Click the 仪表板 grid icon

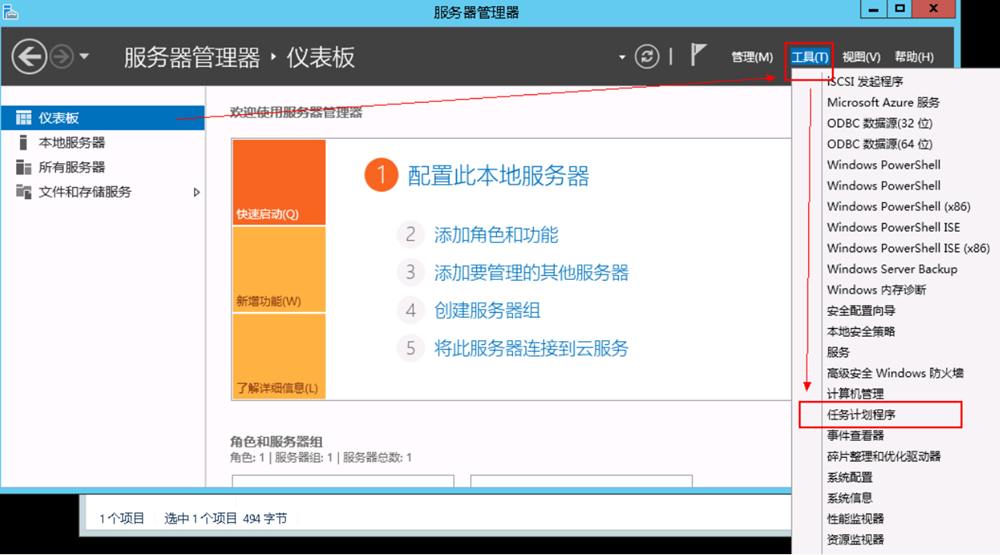tap(24, 118)
